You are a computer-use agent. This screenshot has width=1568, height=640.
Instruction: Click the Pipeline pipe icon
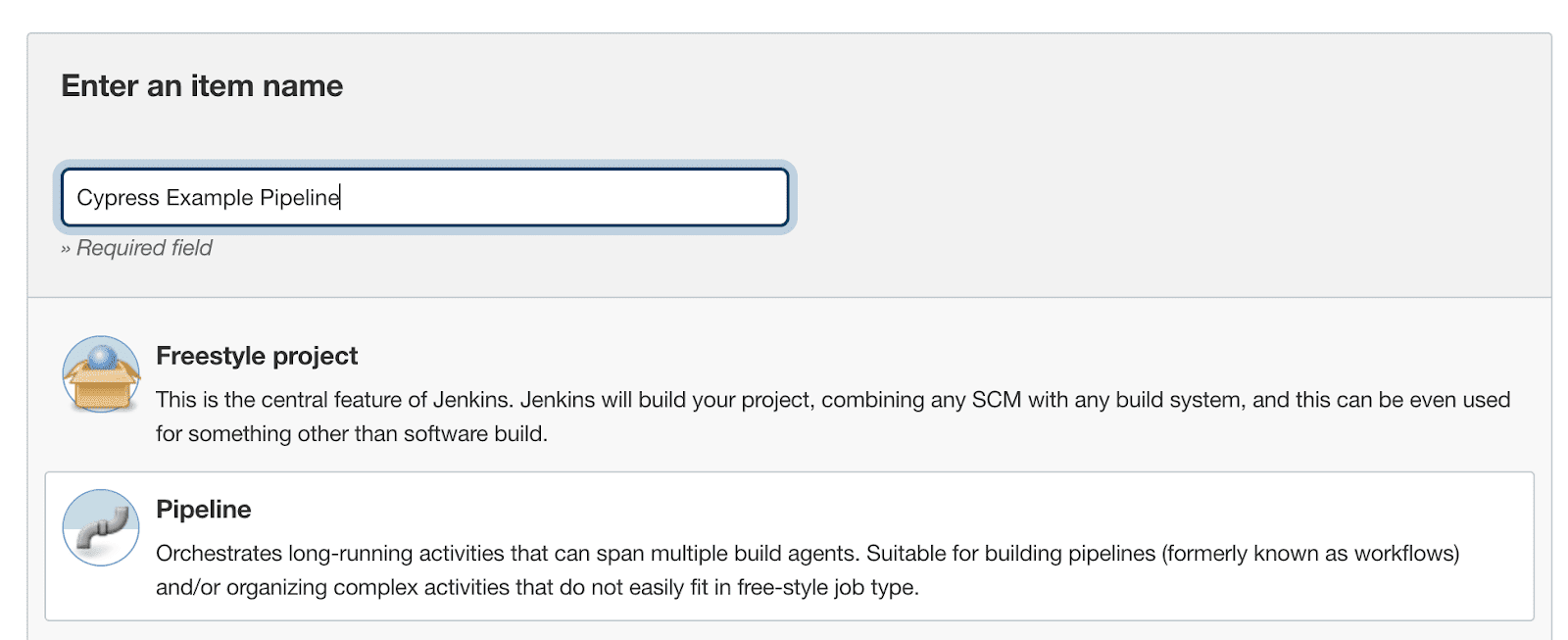click(x=101, y=527)
